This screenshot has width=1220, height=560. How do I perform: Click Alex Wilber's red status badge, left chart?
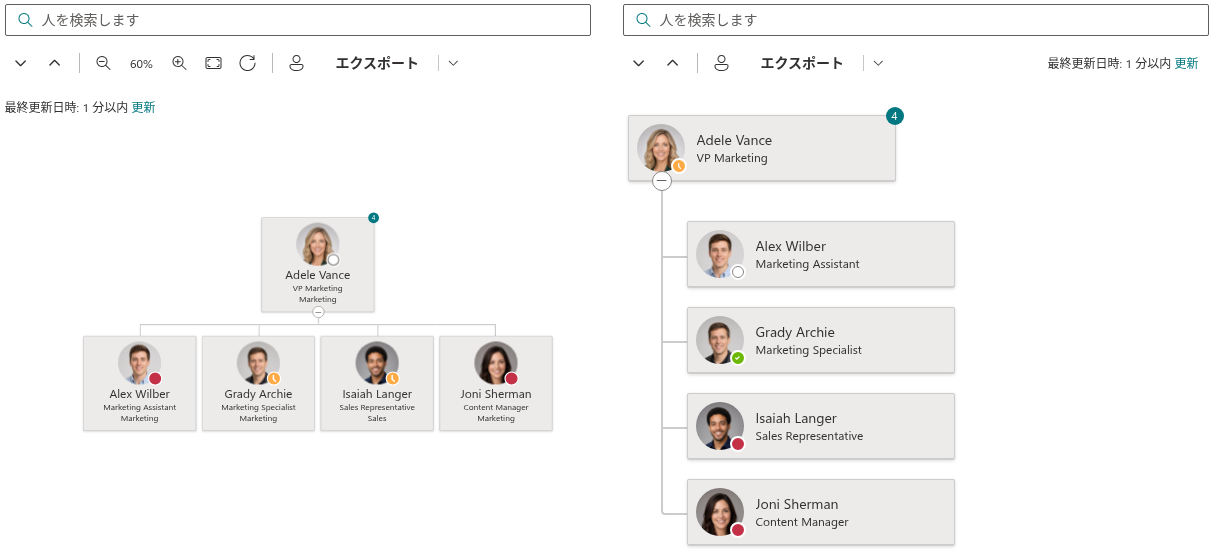(155, 379)
